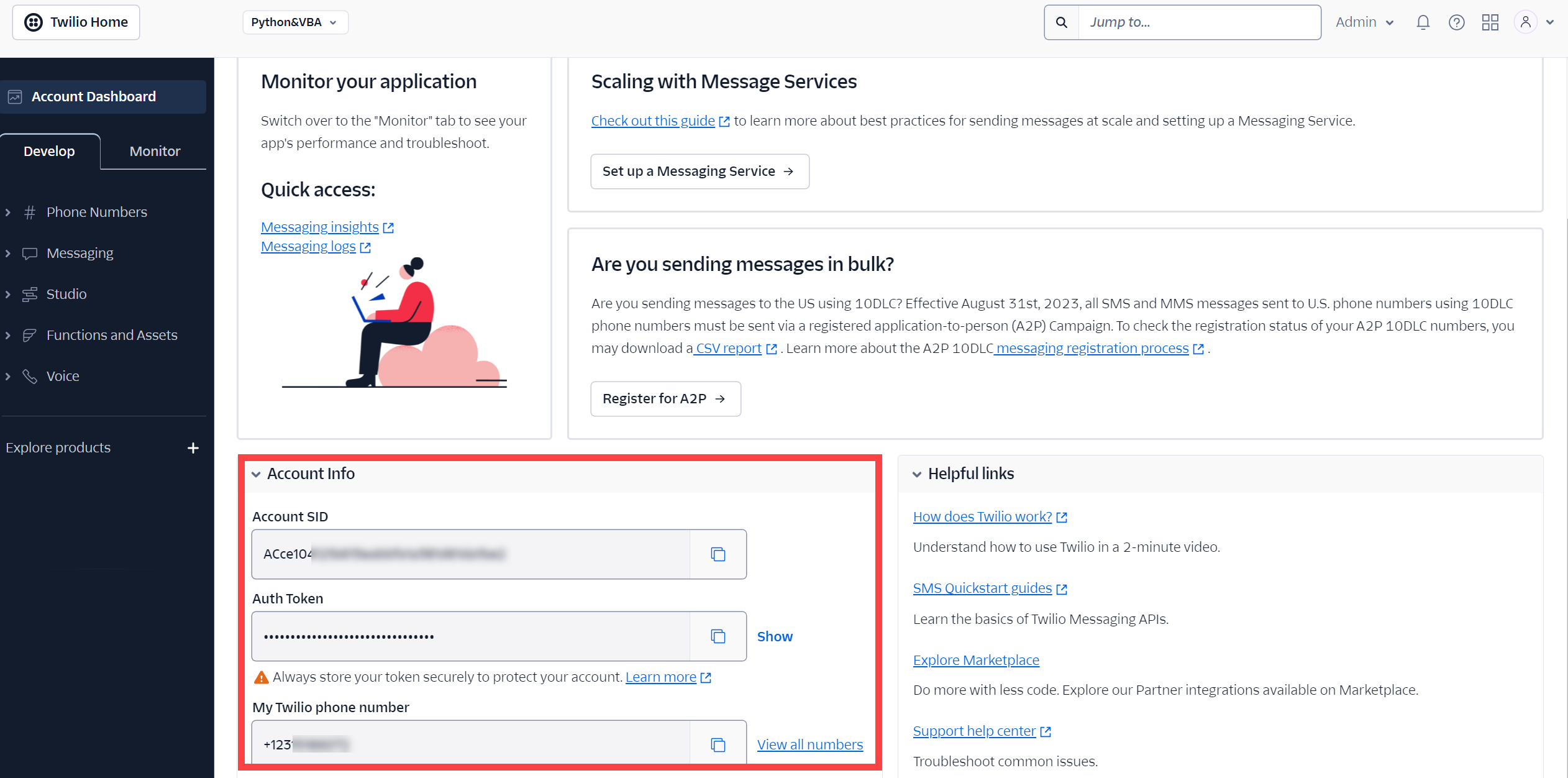Open the help question-mark icon
Viewport: 1568px width, 778px height.
click(x=1456, y=22)
